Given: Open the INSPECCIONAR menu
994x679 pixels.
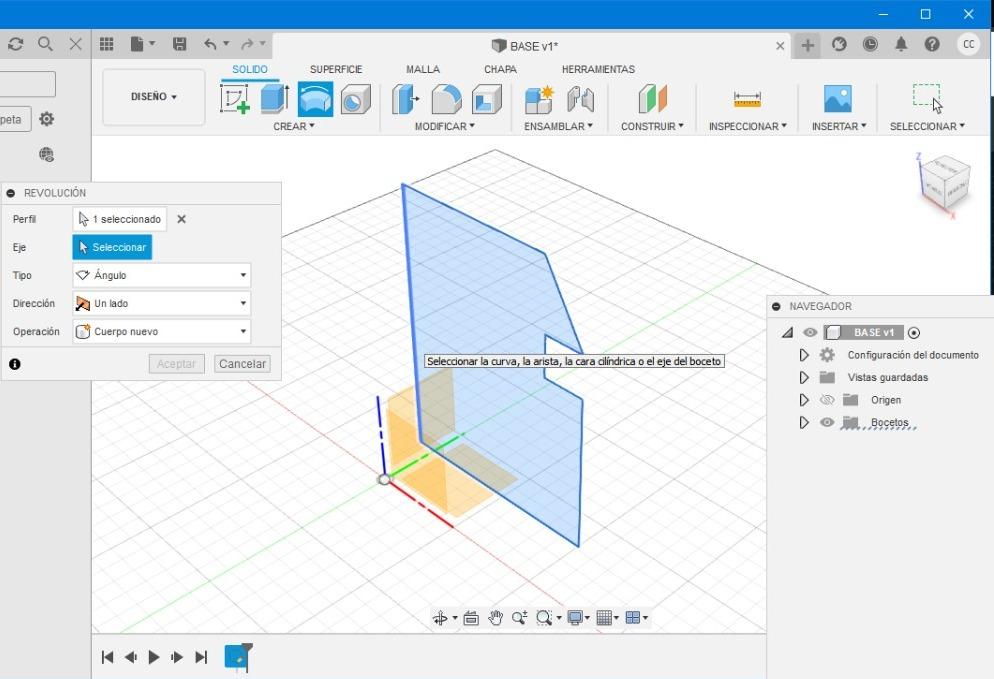Looking at the screenshot, I should tap(747, 126).
